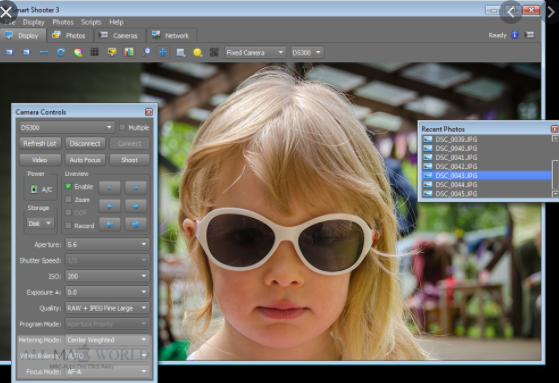Click the QR barcode icon in toolbar
The image size is (559, 383).
point(214,52)
